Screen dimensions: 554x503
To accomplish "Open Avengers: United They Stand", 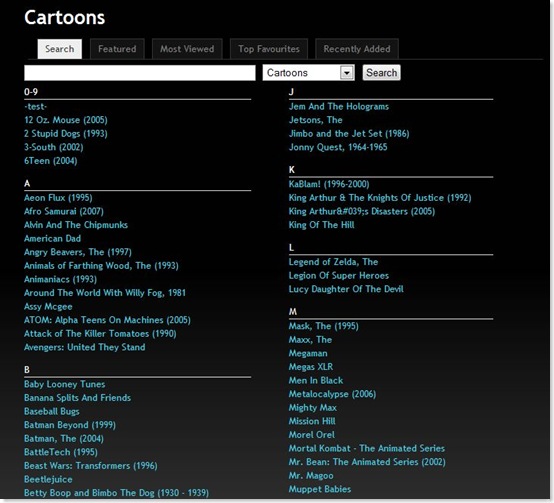I will 84,348.
